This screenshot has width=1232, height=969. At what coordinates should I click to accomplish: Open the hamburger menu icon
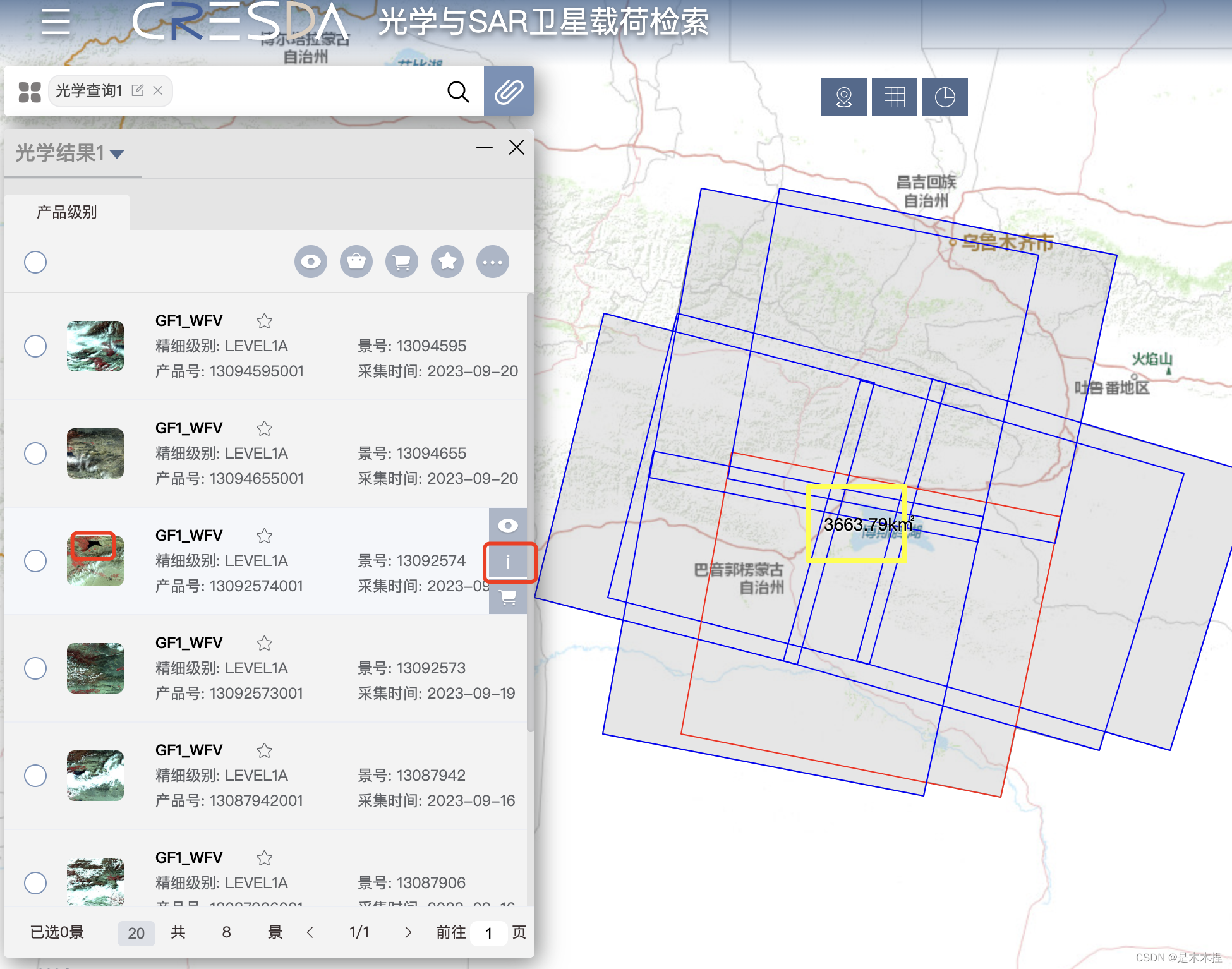[x=56, y=22]
